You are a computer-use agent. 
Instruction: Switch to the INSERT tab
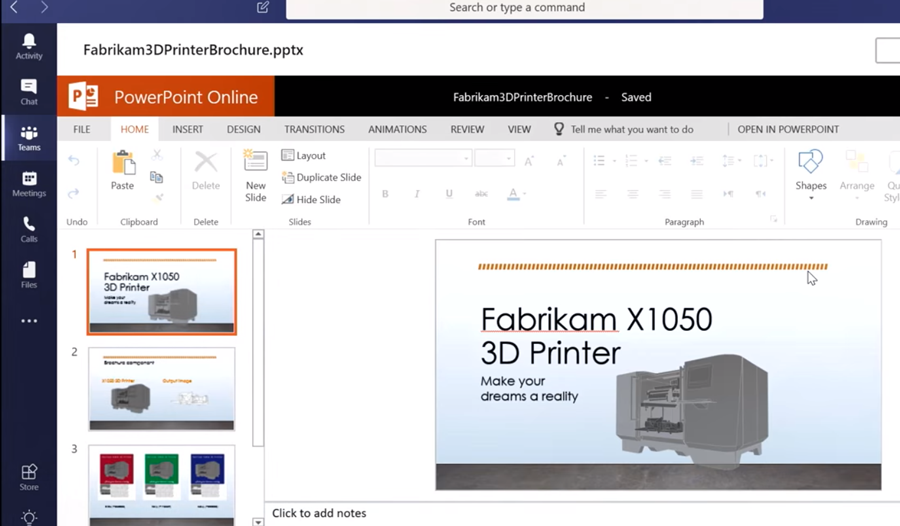tap(188, 129)
